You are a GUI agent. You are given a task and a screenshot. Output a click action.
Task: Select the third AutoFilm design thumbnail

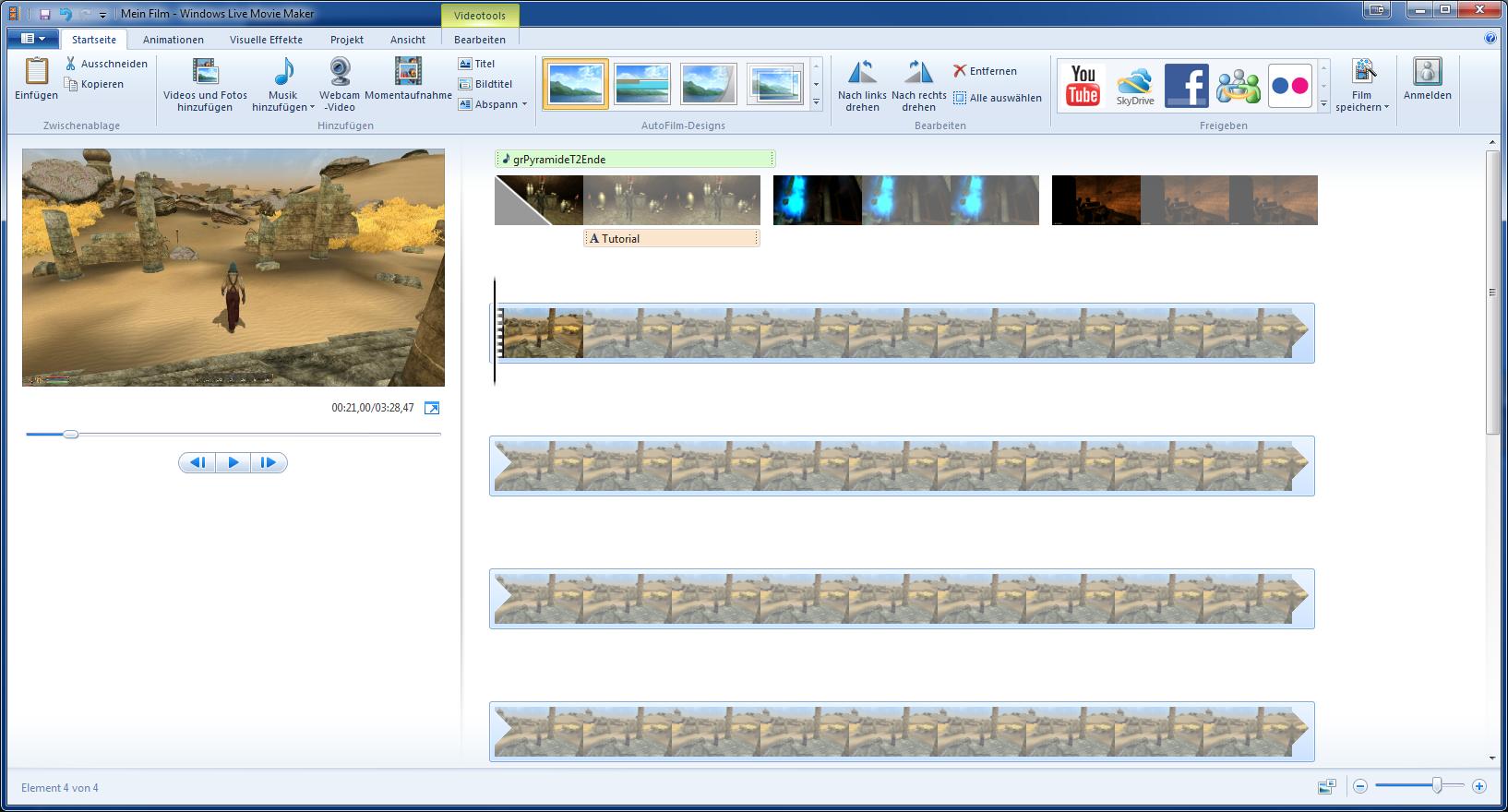point(709,84)
